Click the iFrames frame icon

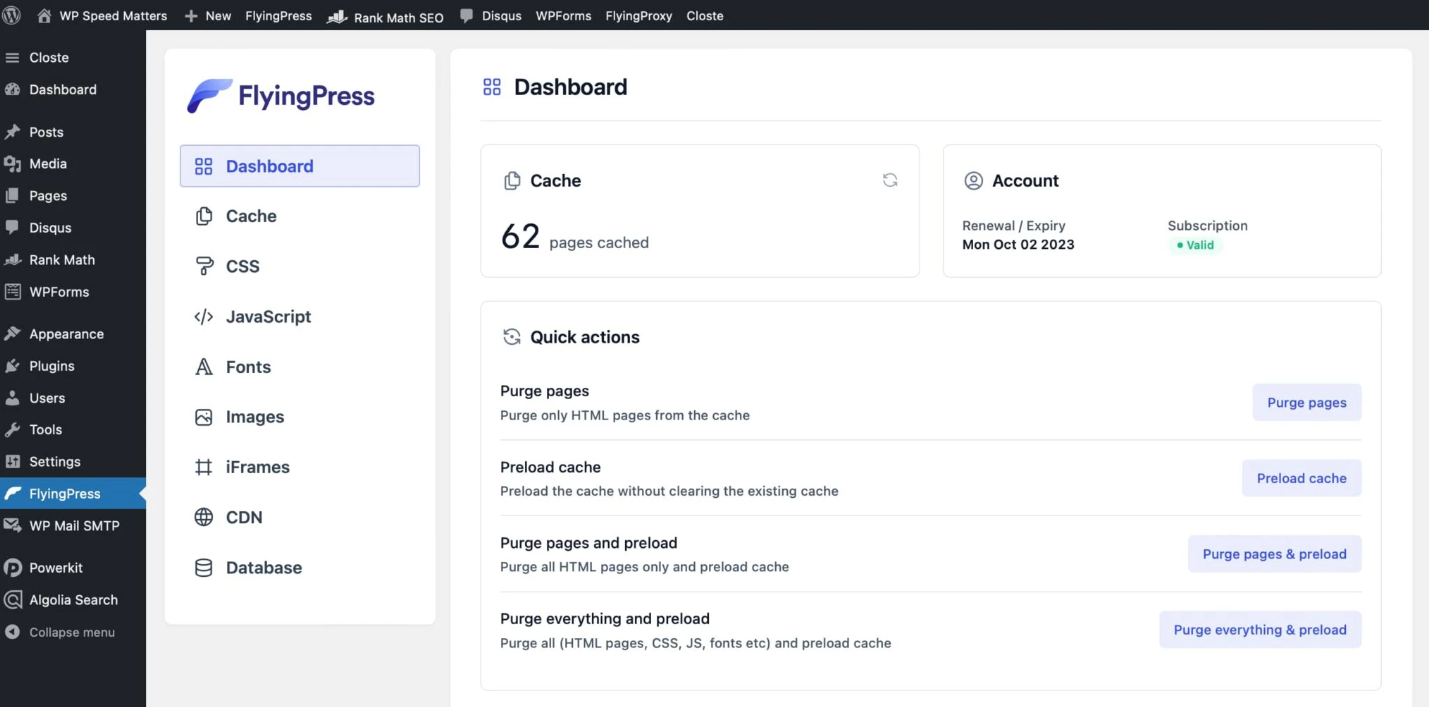click(204, 467)
